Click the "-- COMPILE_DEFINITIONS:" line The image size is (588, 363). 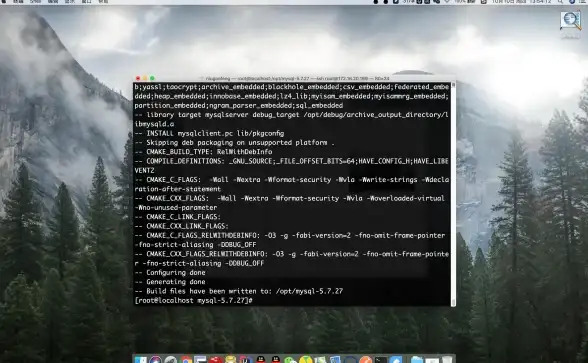(x=292, y=161)
